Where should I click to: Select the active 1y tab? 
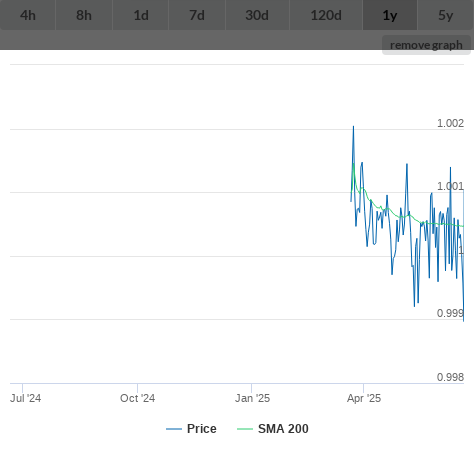pyautogui.click(x=390, y=15)
